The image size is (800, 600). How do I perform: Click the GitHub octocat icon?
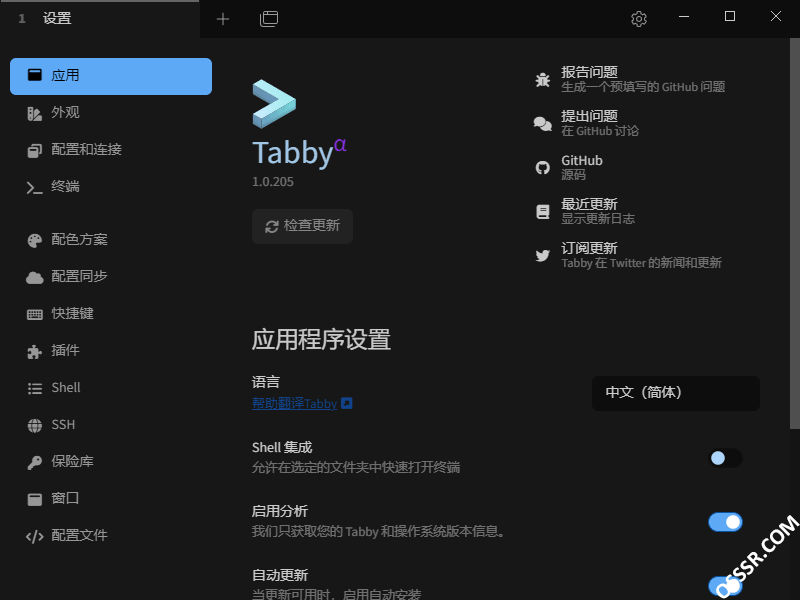[x=542, y=167]
